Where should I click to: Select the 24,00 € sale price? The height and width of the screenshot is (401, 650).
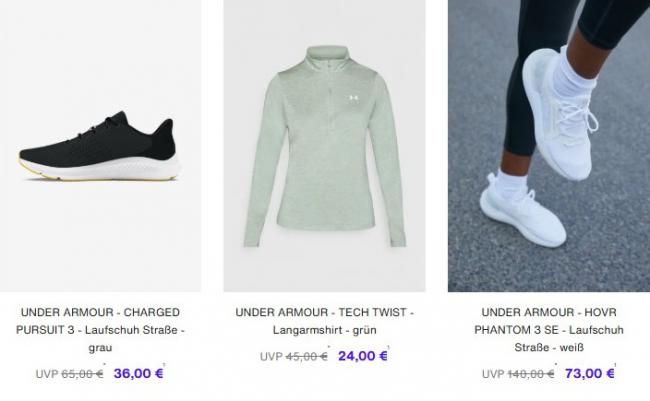(363, 356)
